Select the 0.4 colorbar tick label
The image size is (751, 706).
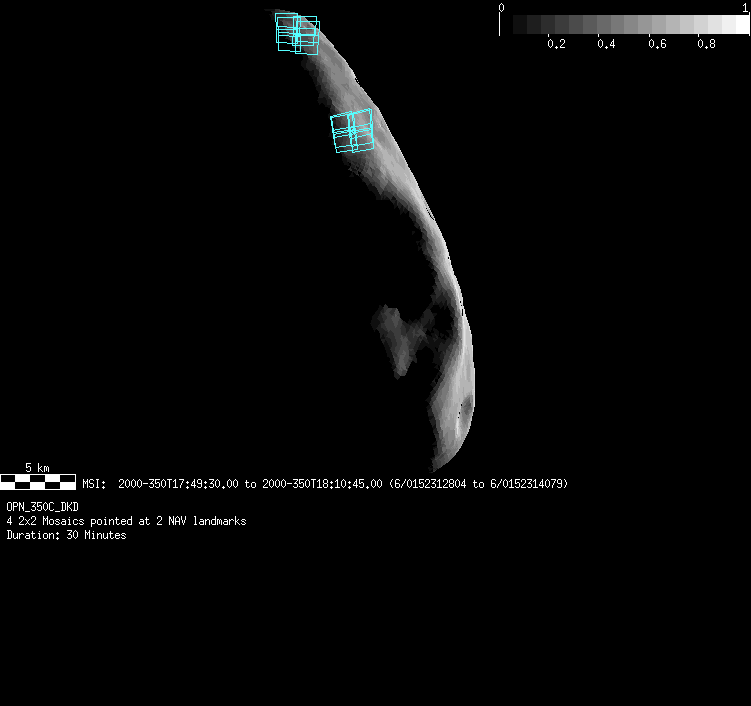click(606, 45)
